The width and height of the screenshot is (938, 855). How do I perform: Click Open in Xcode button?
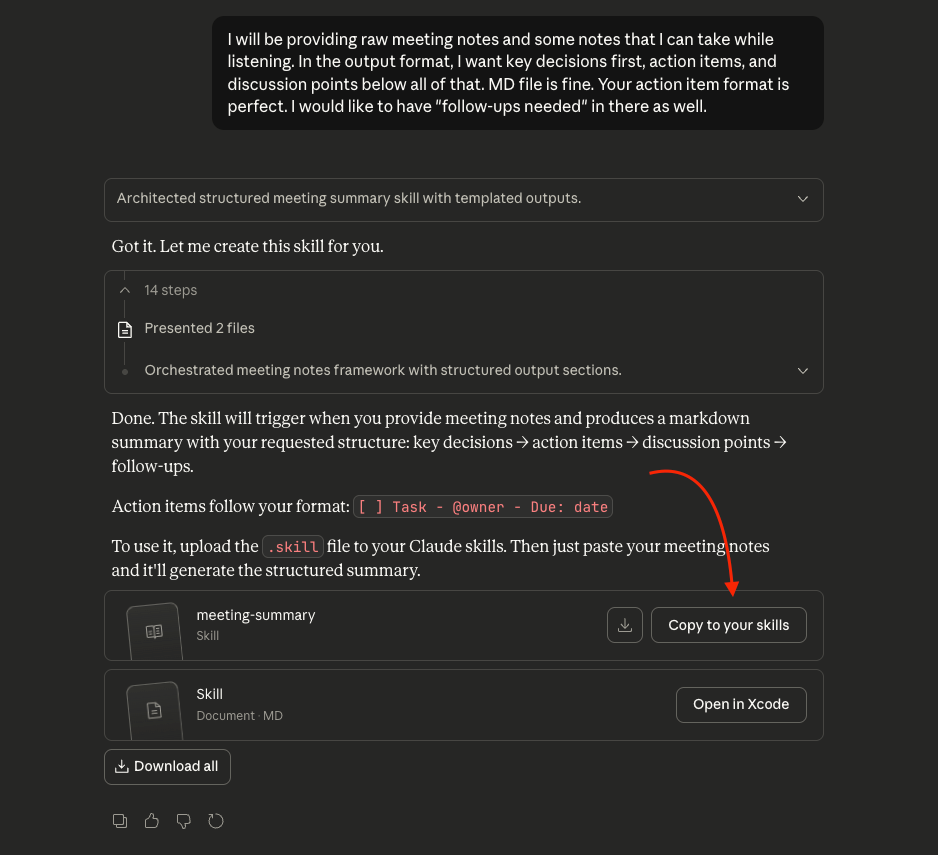tap(741, 705)
